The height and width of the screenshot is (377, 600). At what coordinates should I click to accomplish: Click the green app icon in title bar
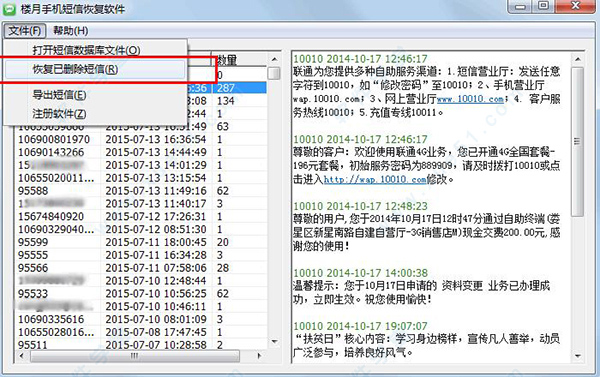(x=9, y=9)
